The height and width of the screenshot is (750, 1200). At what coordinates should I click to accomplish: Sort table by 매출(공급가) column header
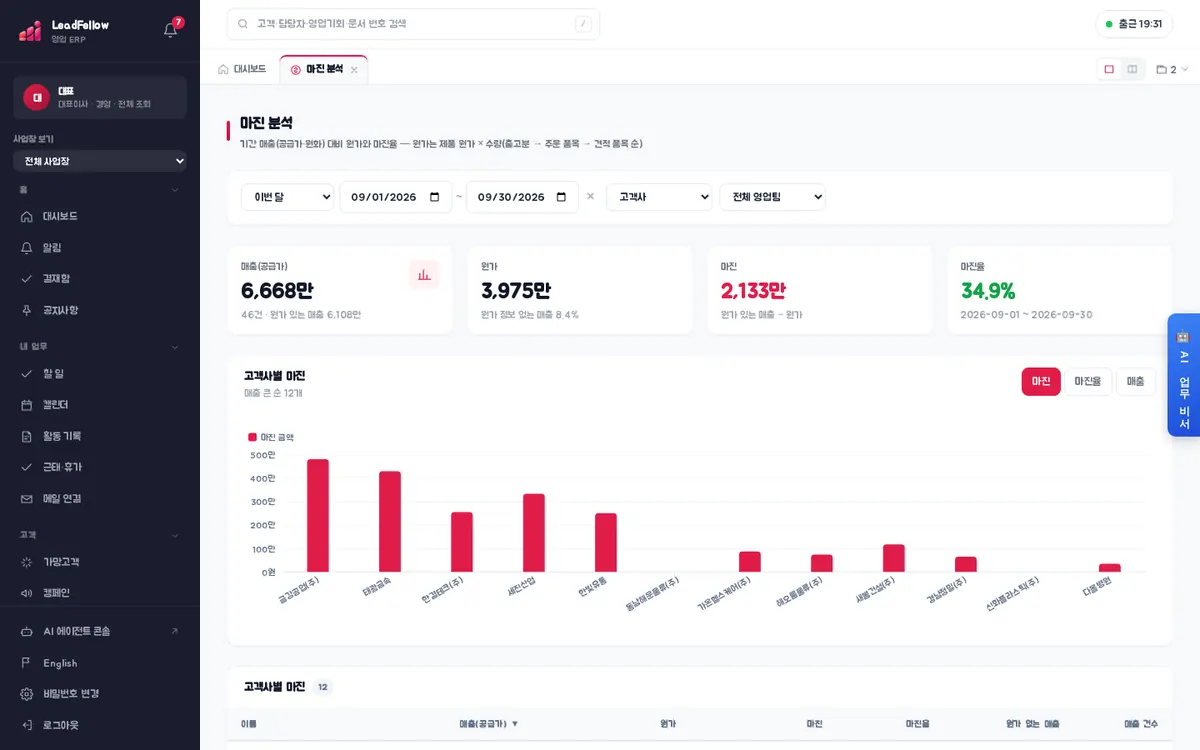click(x=488, y=723)
